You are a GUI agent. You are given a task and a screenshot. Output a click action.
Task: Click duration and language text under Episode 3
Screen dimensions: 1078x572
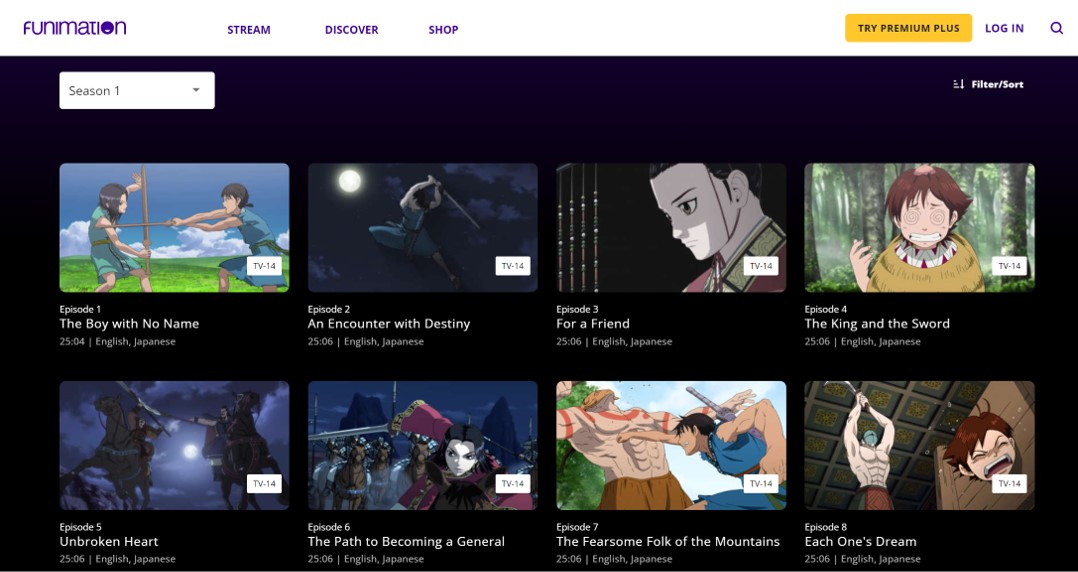[x=614, y=342]
